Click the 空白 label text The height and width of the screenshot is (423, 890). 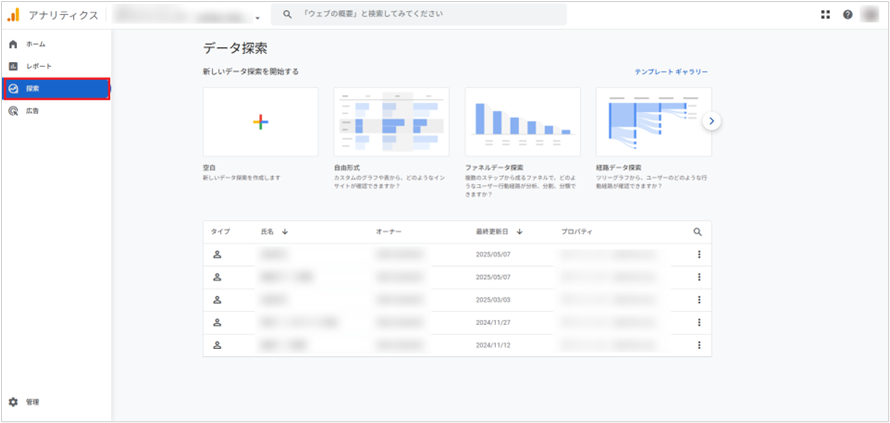pos(209,168)
